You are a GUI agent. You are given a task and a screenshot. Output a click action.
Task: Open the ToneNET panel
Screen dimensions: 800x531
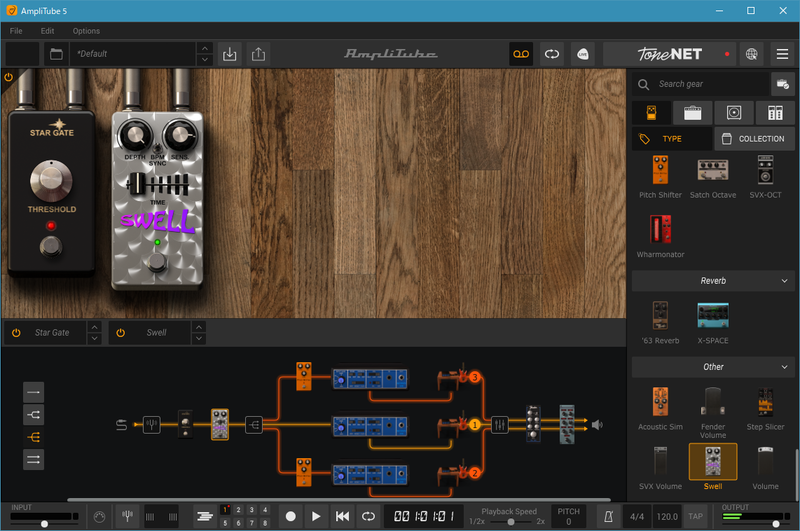tap(669, 54)
